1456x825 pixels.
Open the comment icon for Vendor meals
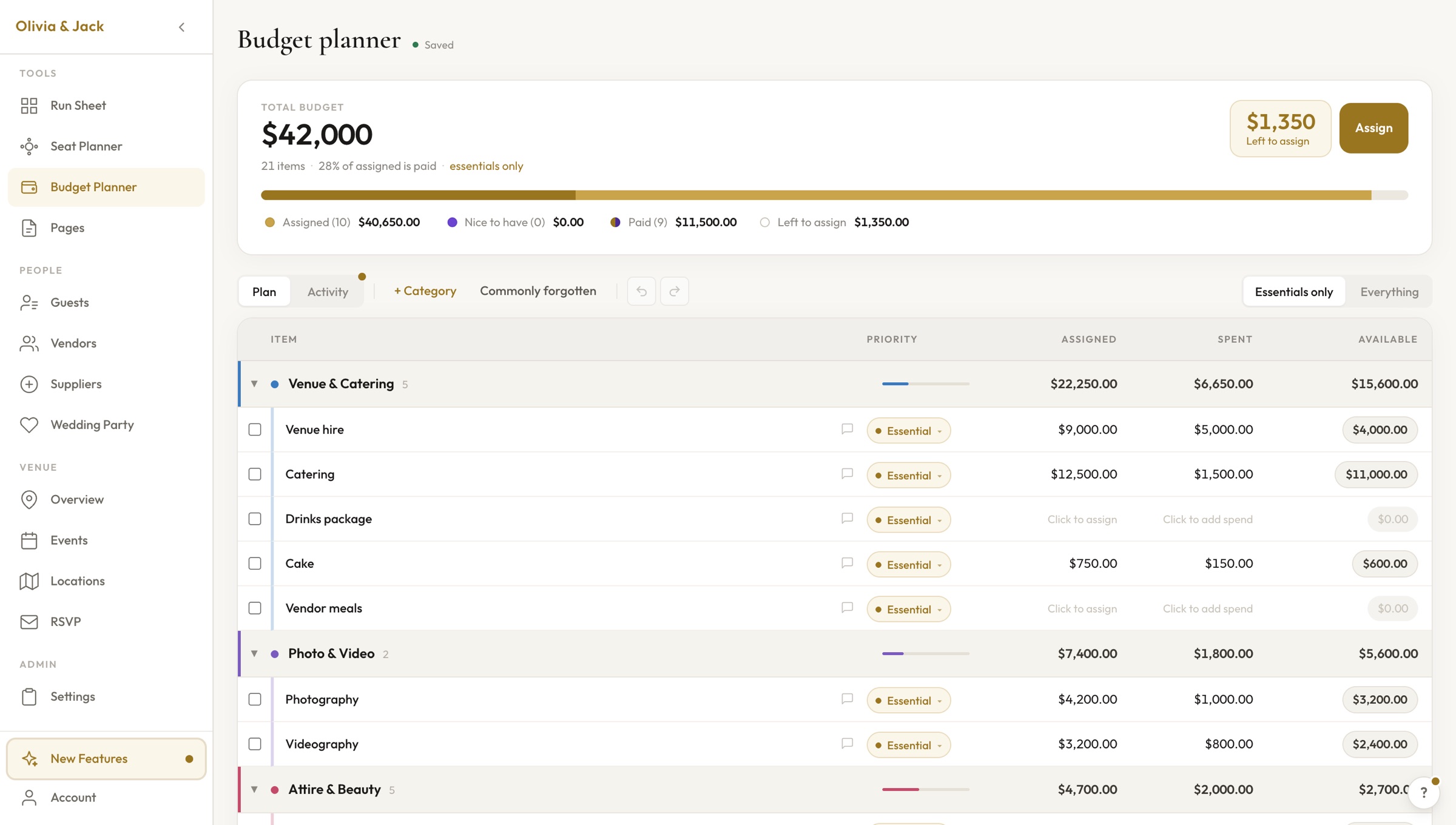pyautogui.click(x=847, y=607)
